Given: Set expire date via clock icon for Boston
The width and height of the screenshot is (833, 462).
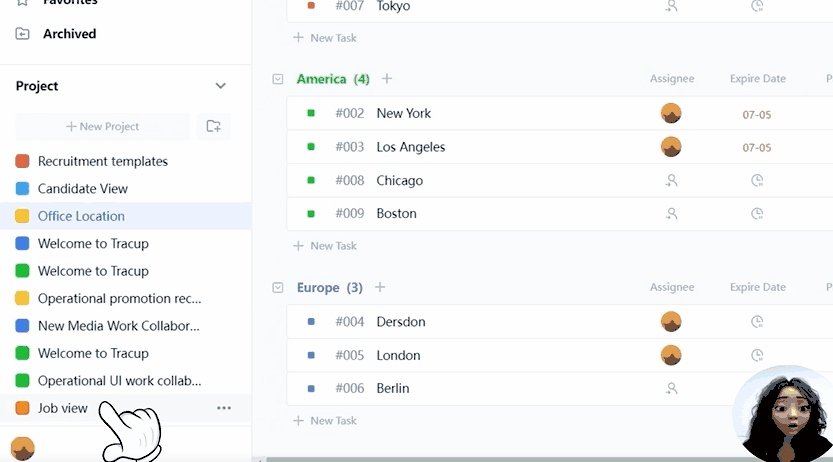Looking at the screenshot, I should 757,214.
